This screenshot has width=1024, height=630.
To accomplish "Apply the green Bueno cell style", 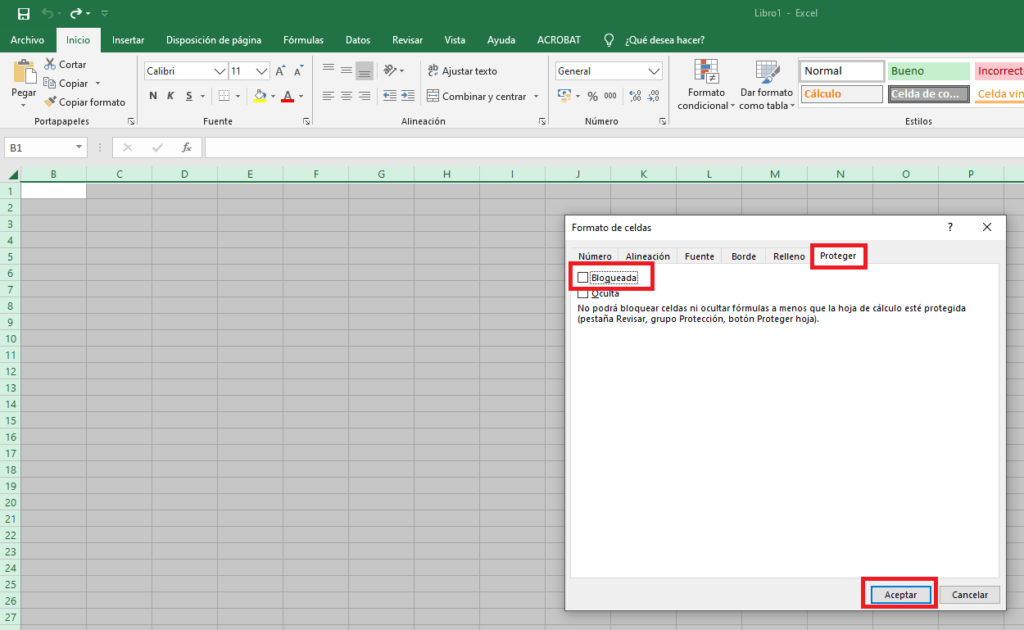I will [x=928, y=71].
